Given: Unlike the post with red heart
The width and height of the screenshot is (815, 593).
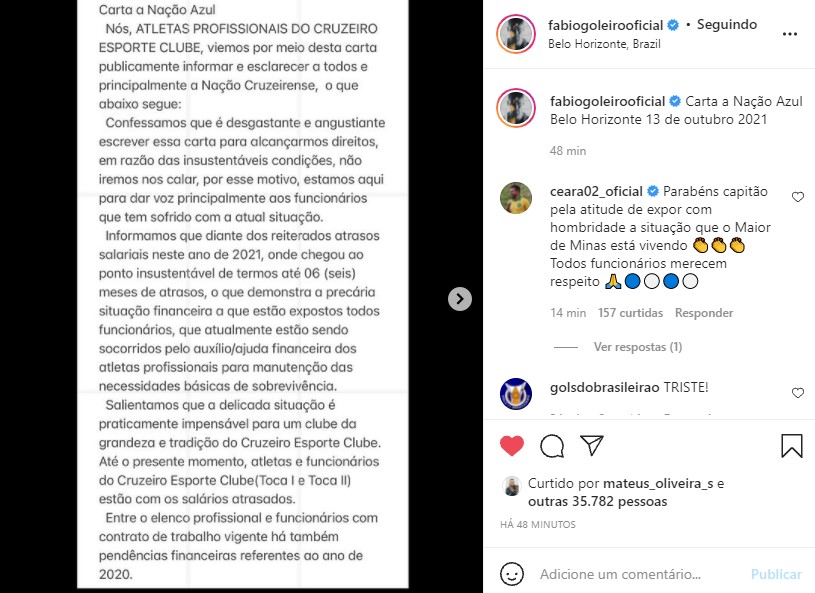Looking at the screenshot, I should pyautogui.click(x=511, y=446).
